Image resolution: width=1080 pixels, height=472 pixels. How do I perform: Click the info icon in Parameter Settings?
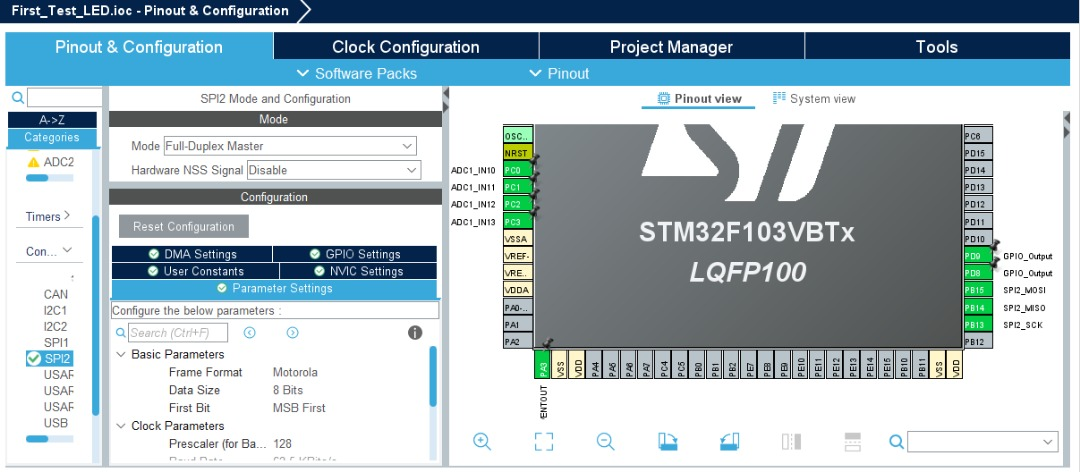click(415, 333)
